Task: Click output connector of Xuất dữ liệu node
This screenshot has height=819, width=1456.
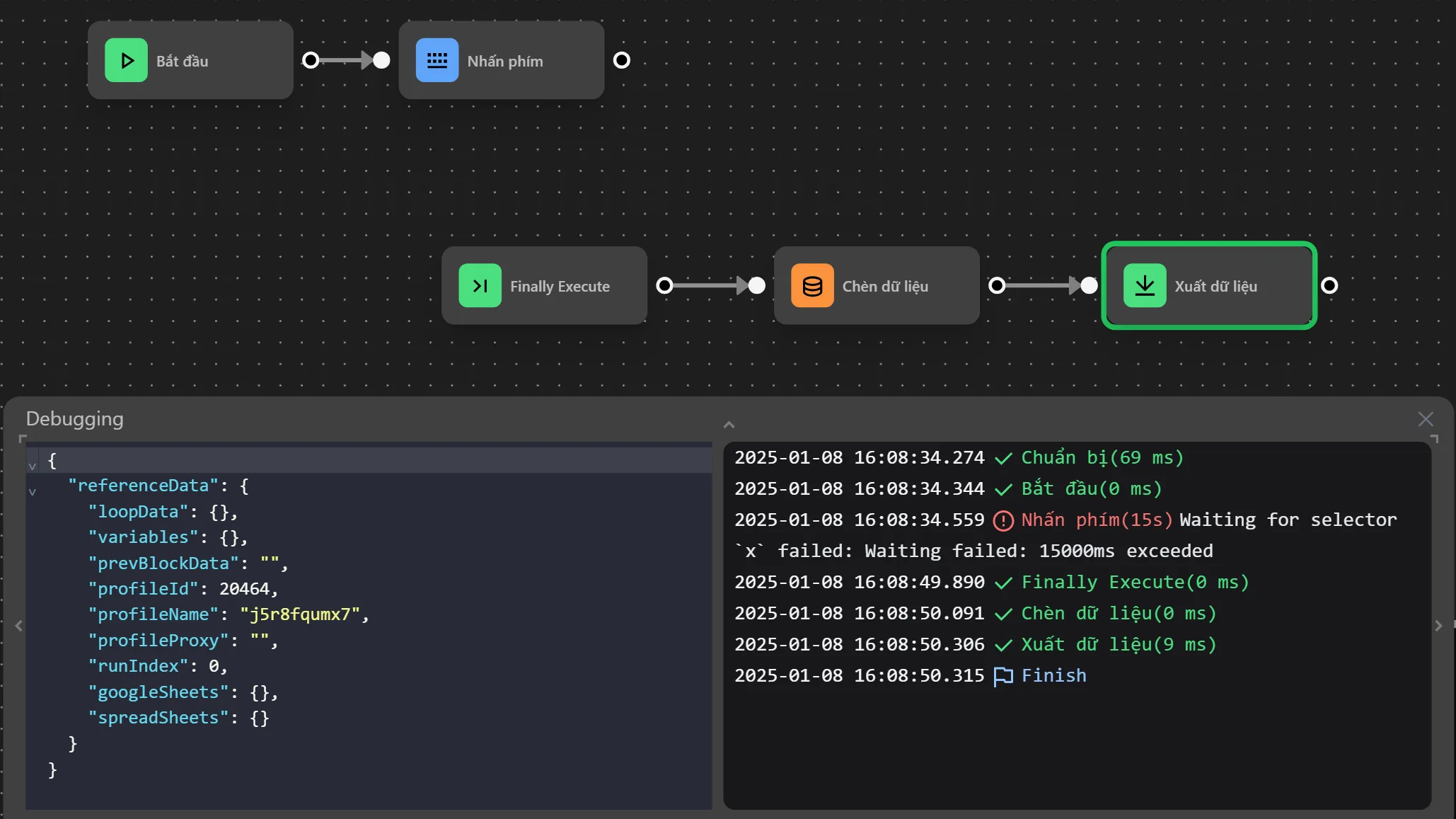Action: point(1329,286)
